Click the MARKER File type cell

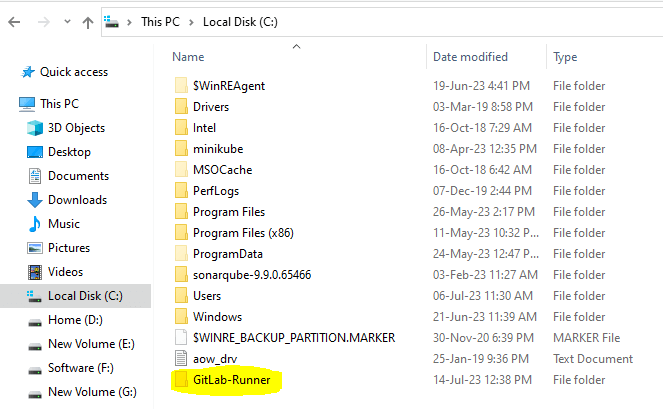[586, 338]
